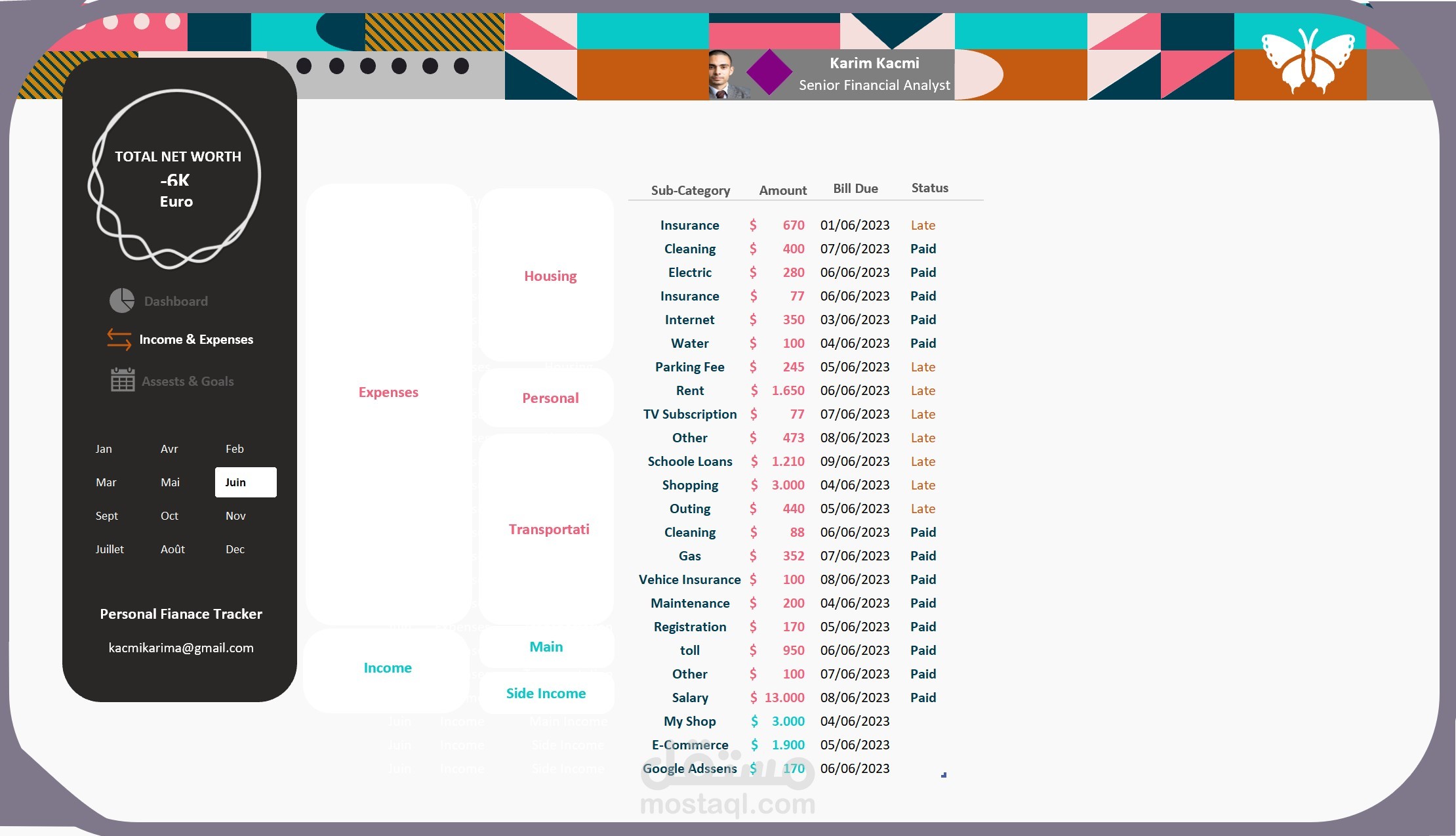Screen dimensions: 1456x836
Task: Click the Dashboard pie chart icon
Action: click(122, 301)
